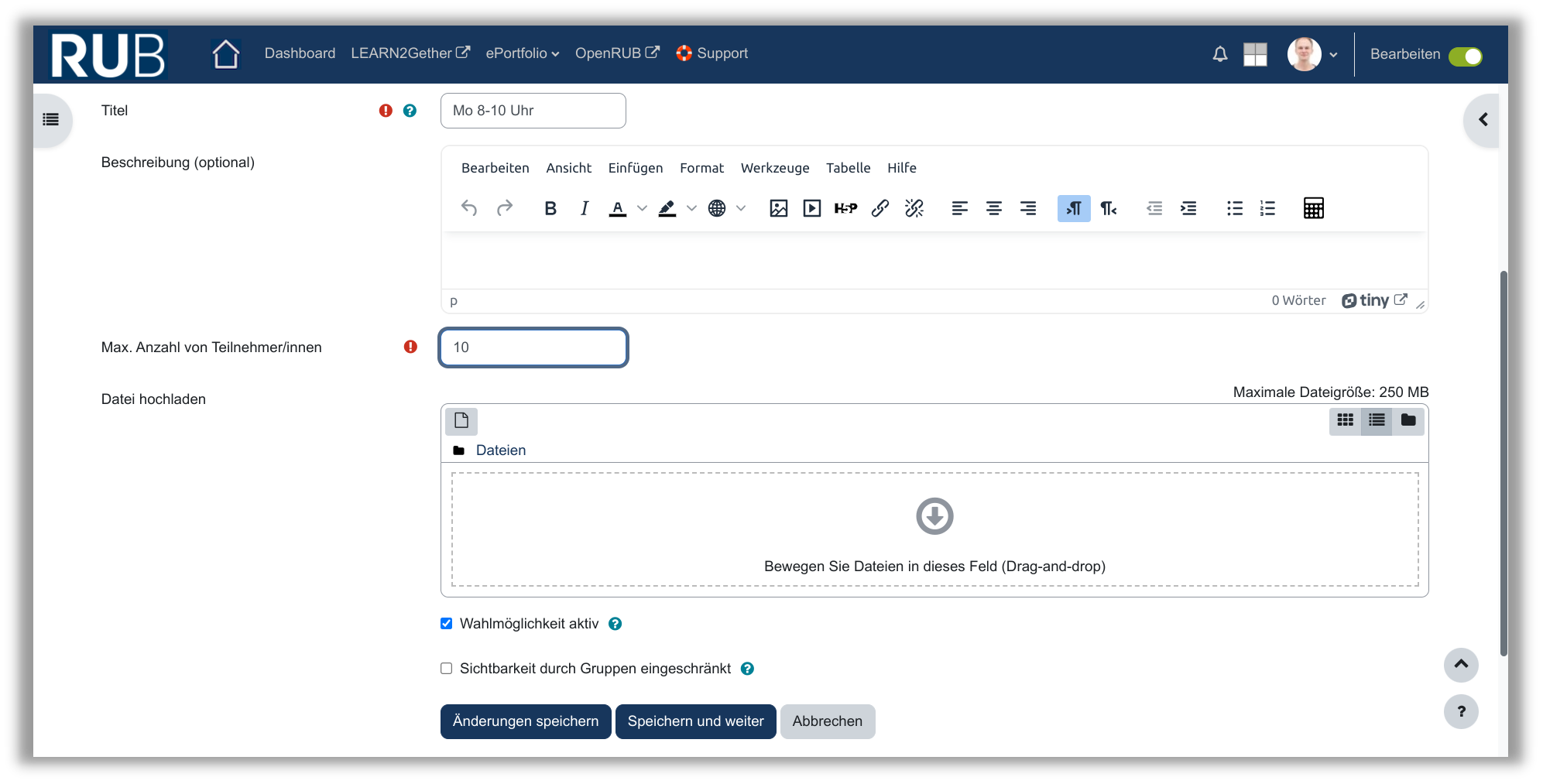Viewport: 1543px width, 784px height.
Task: Add a file with the document icon
Action: click(x=461, y=421)
